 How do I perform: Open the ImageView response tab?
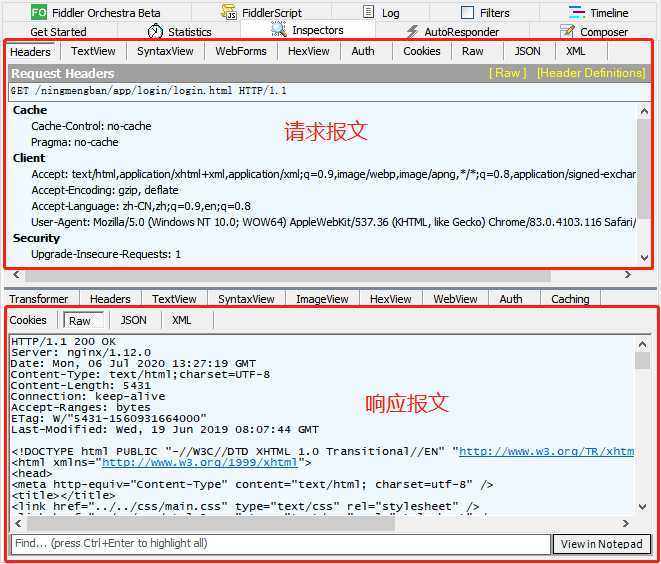tap(322, 299)
